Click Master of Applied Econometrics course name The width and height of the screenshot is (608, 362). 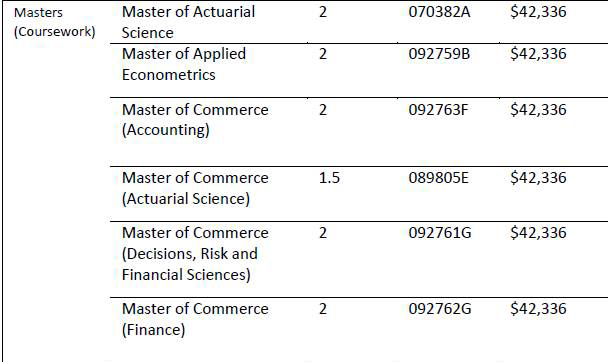(x=184, y=64)
